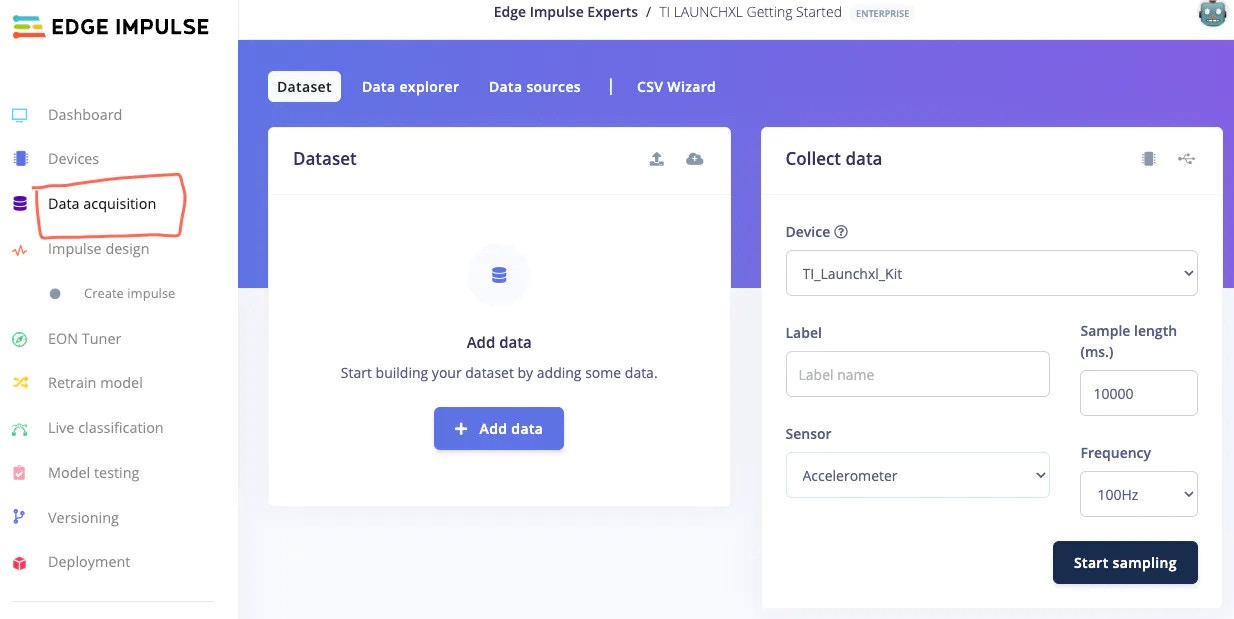Open Impulse design in the sidebar

pyautogui.click(x=98, y=249)
